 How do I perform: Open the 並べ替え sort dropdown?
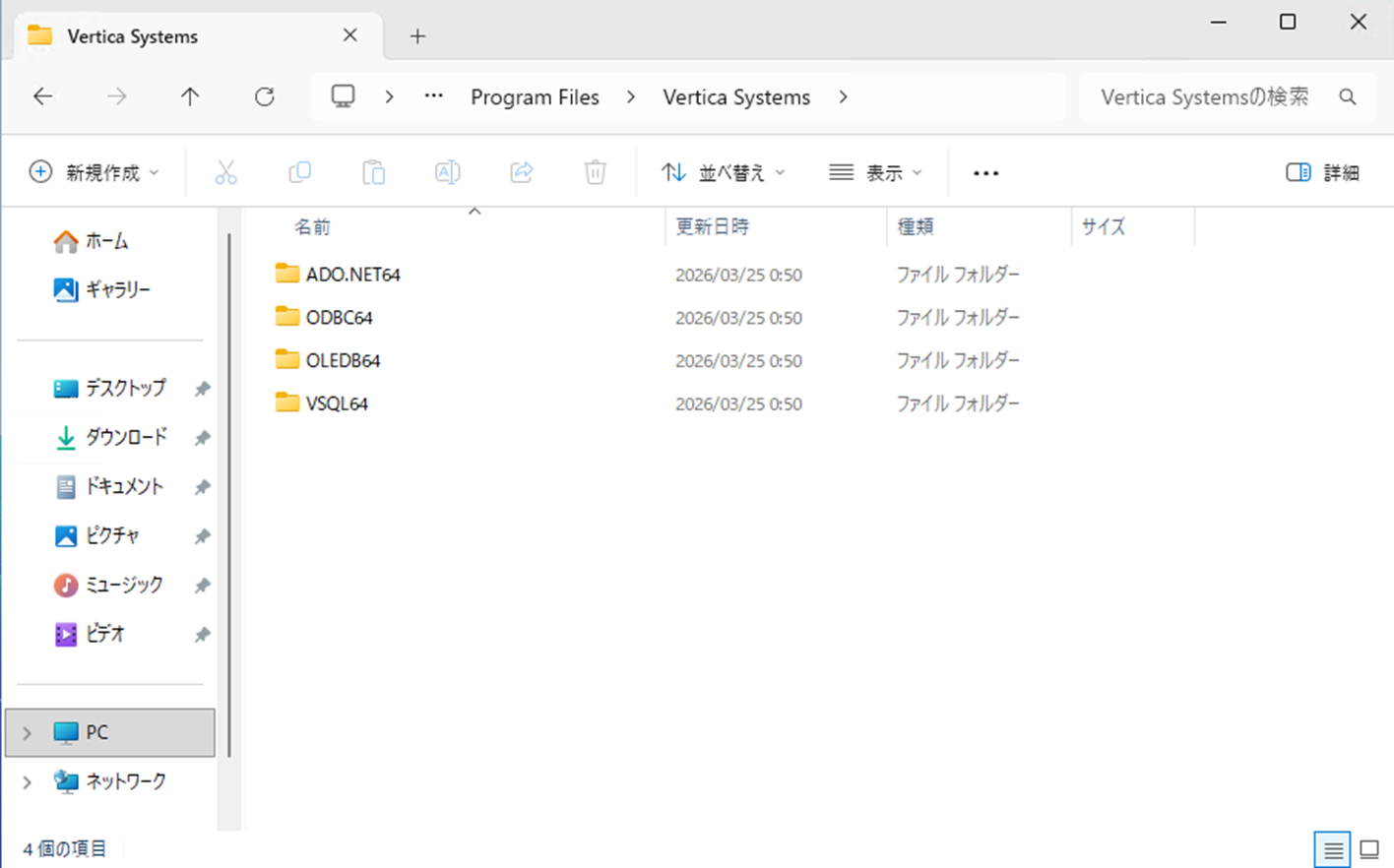point(724,173)
